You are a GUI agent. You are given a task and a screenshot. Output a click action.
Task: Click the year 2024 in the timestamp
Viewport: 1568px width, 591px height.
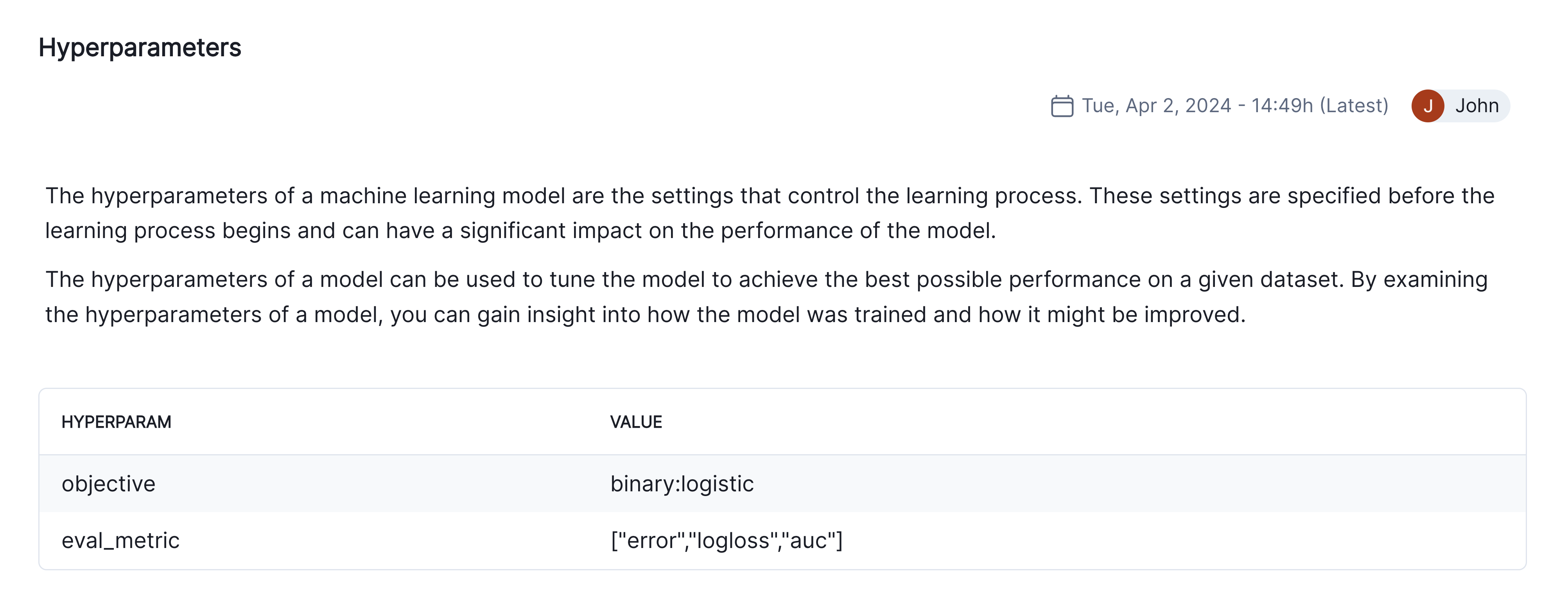click(x=1208, y=106)
